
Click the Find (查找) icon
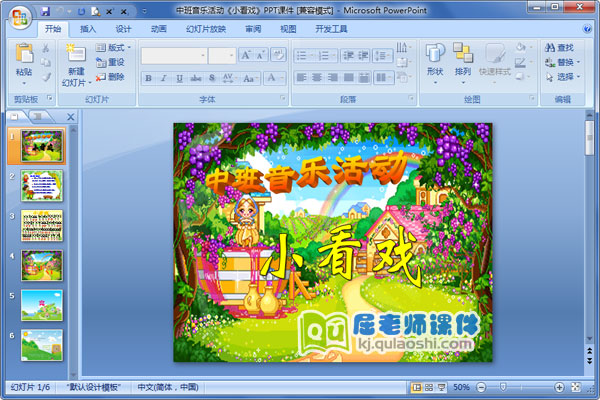point(560,47)
